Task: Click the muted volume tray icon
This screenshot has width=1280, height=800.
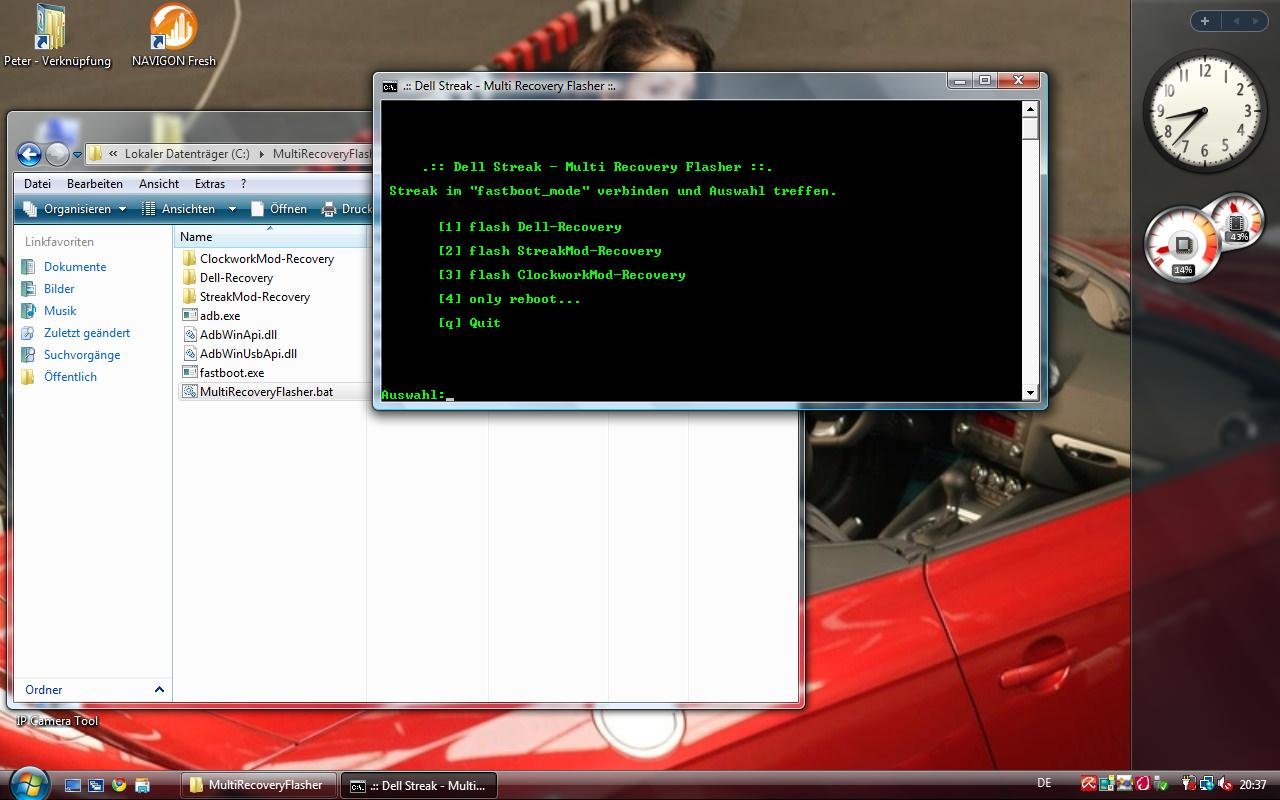Action: coord(1225,784)
